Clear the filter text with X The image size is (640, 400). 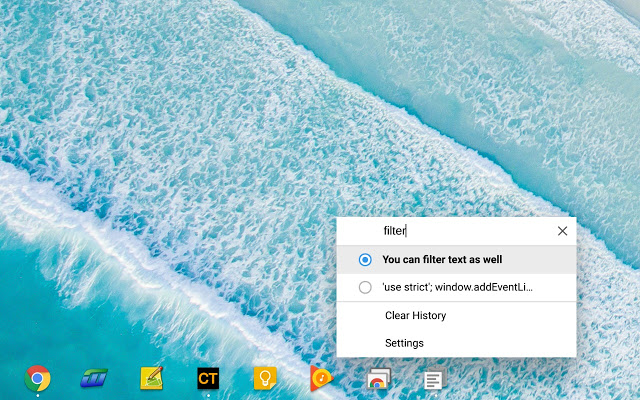click(562, 231)
